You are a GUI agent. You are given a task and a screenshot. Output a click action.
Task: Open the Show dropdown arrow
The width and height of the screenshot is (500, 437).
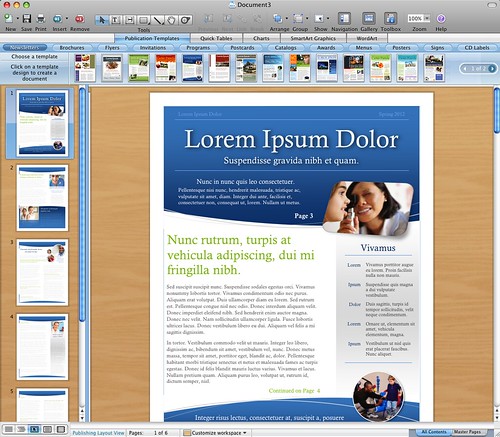tap(328, 19)
